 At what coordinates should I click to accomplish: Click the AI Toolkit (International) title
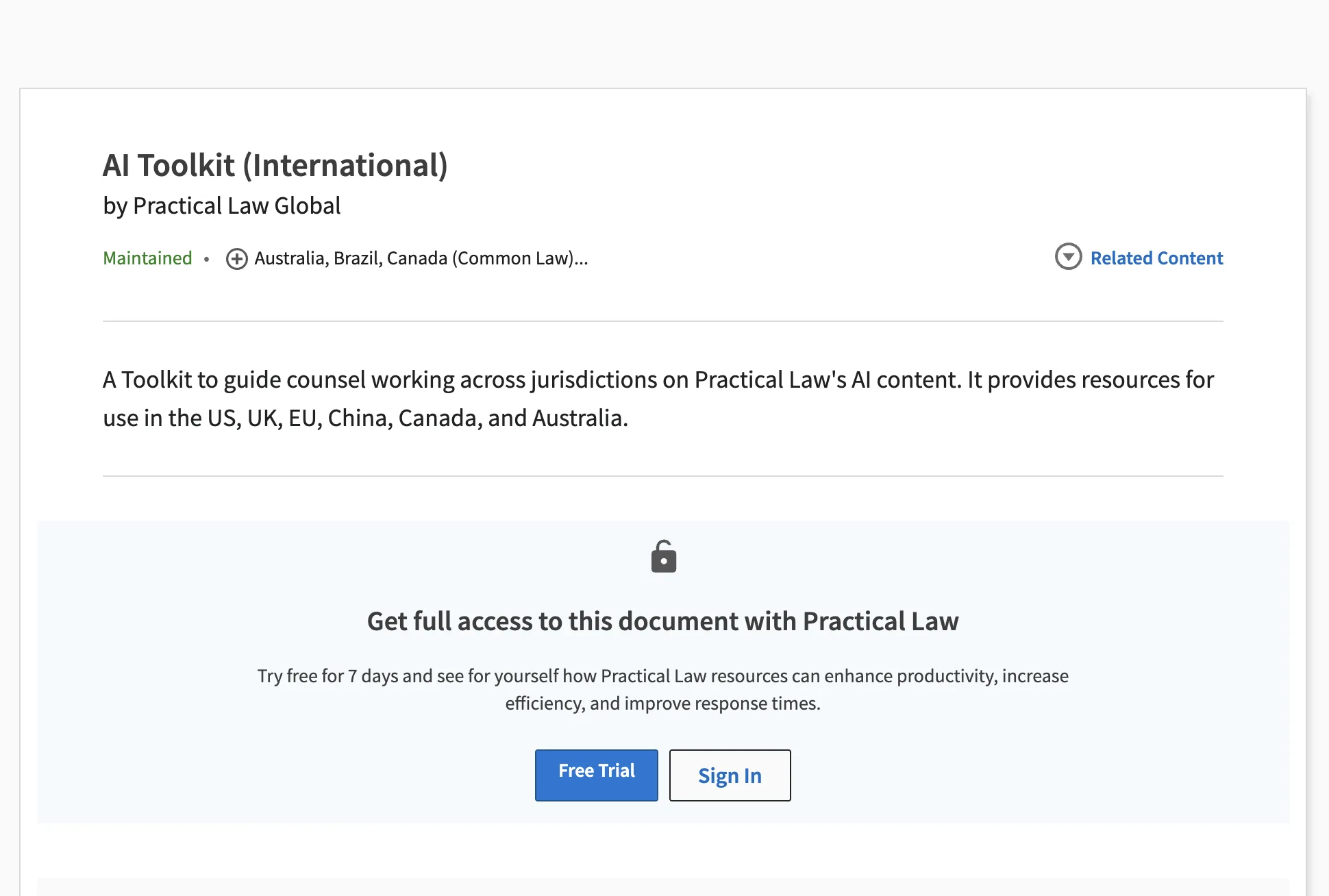coord(275,165)
